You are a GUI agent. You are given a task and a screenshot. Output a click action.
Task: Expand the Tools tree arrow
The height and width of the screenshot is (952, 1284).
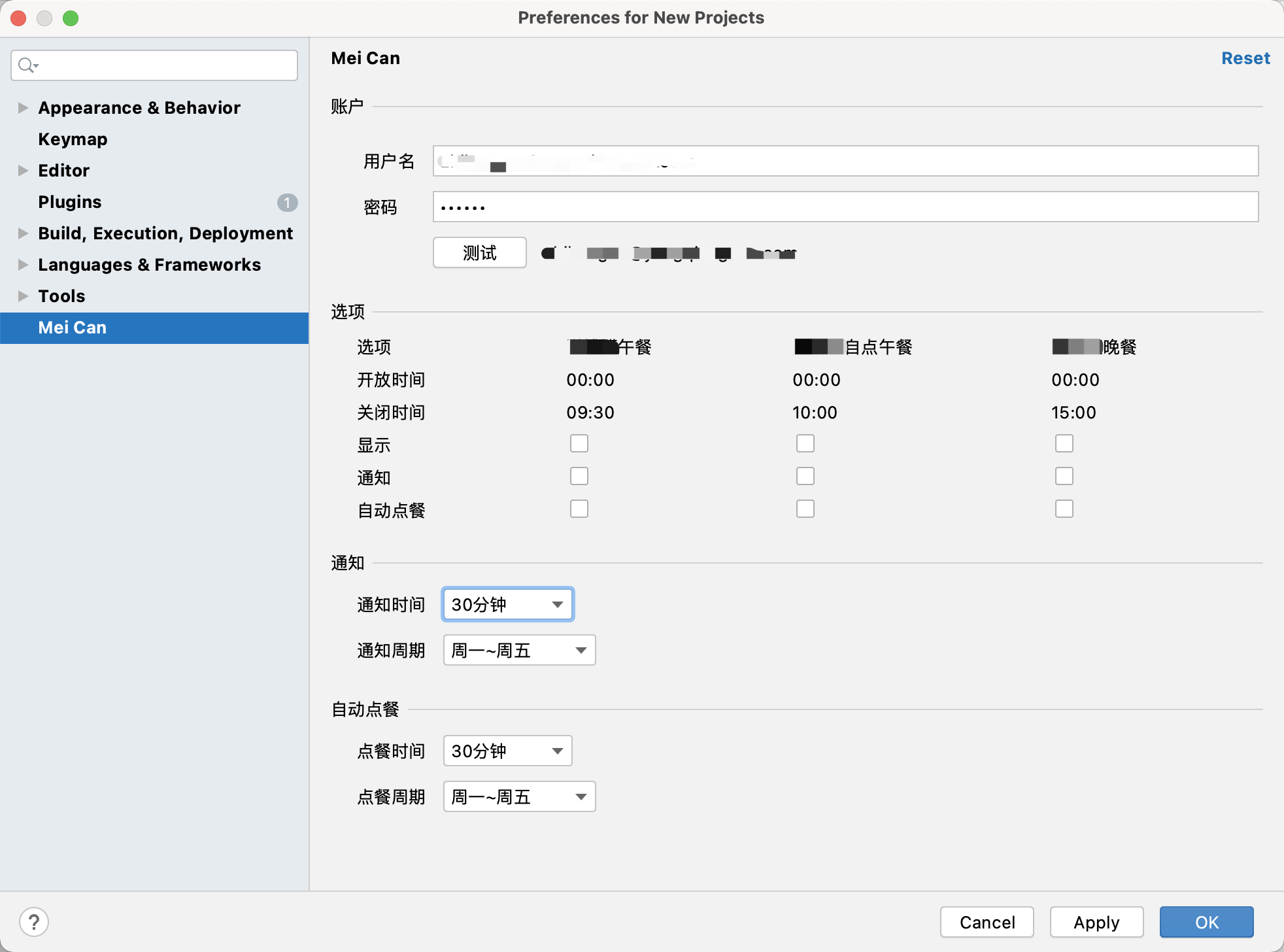23,296
